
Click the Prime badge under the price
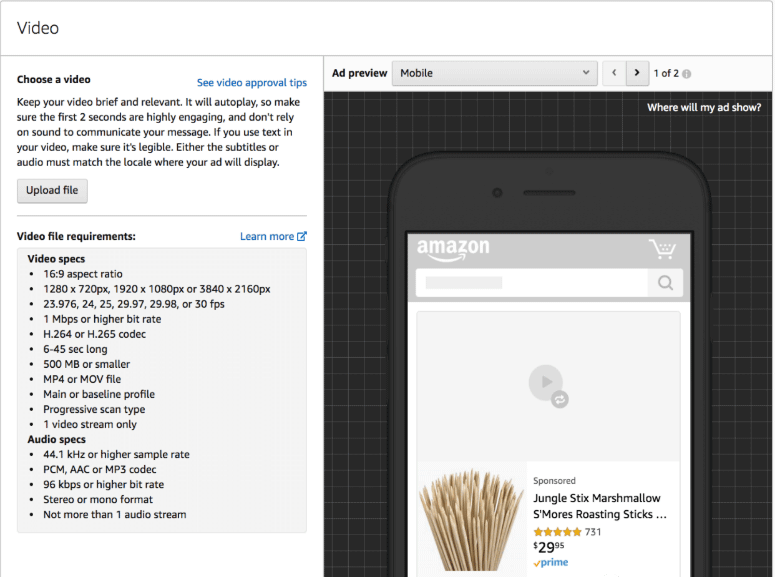click(551, 564)
